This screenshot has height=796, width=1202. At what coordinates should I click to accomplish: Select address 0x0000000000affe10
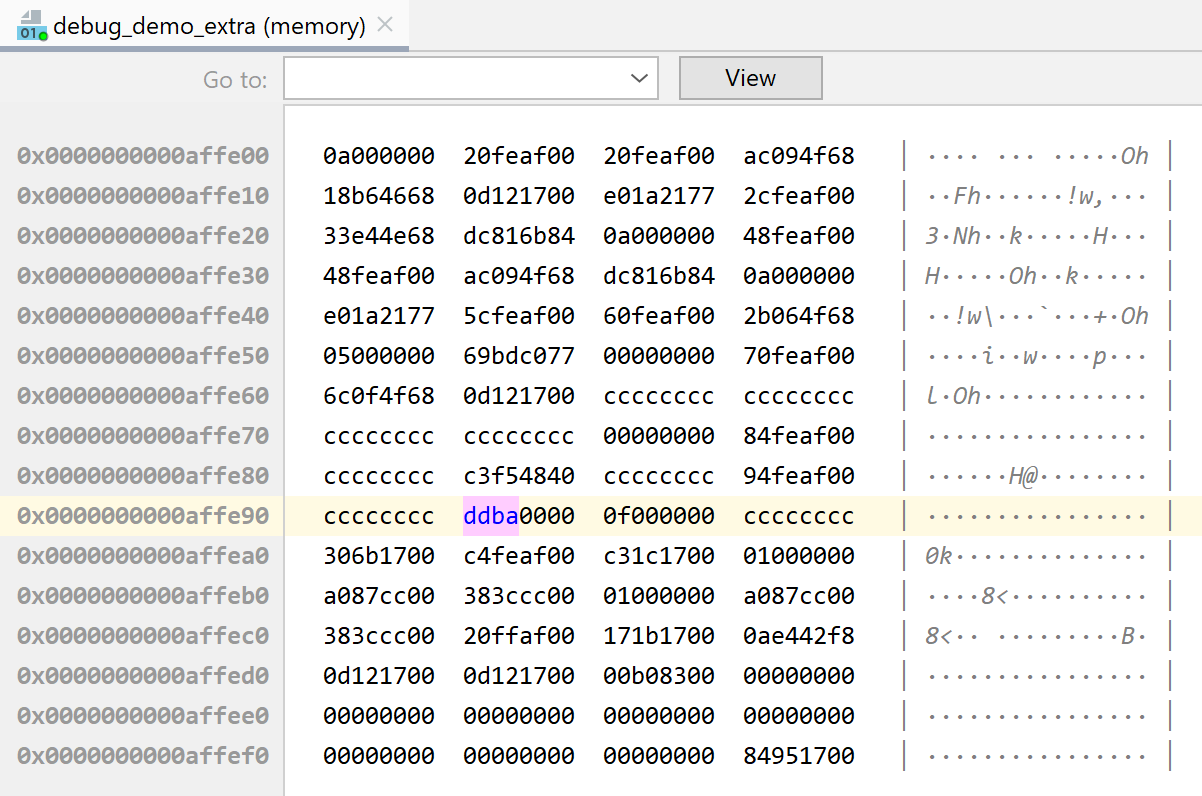tap(143, 196)
